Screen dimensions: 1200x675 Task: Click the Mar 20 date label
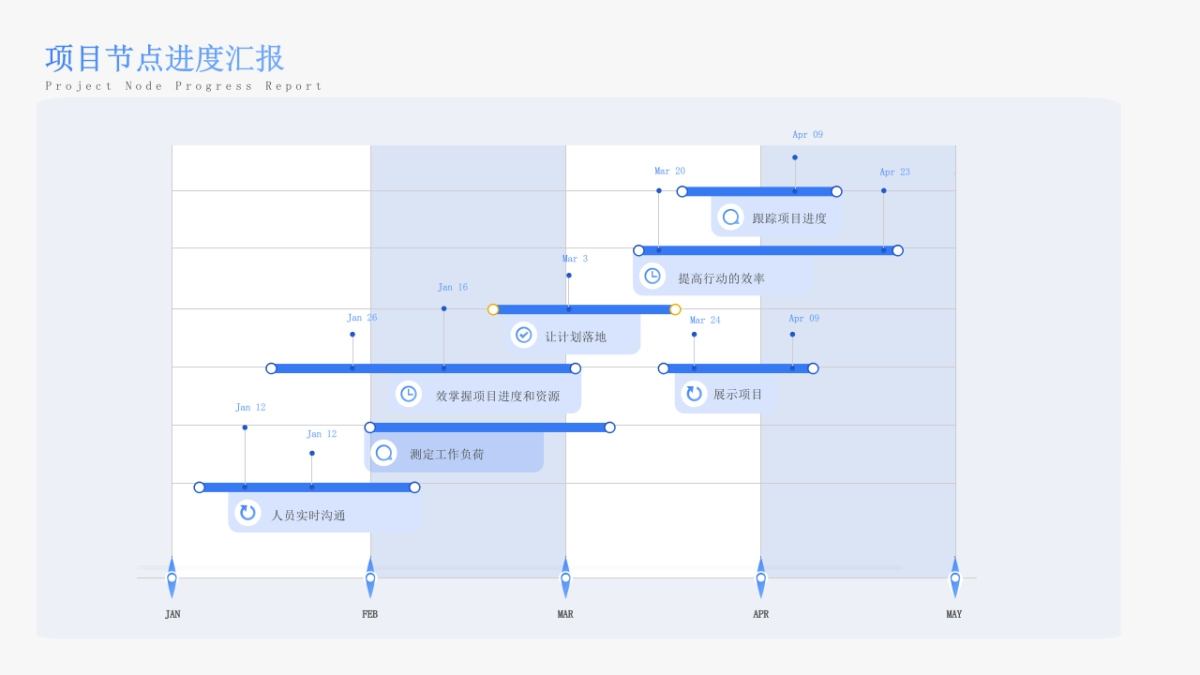pyautogui.click(x=670, y=171)
